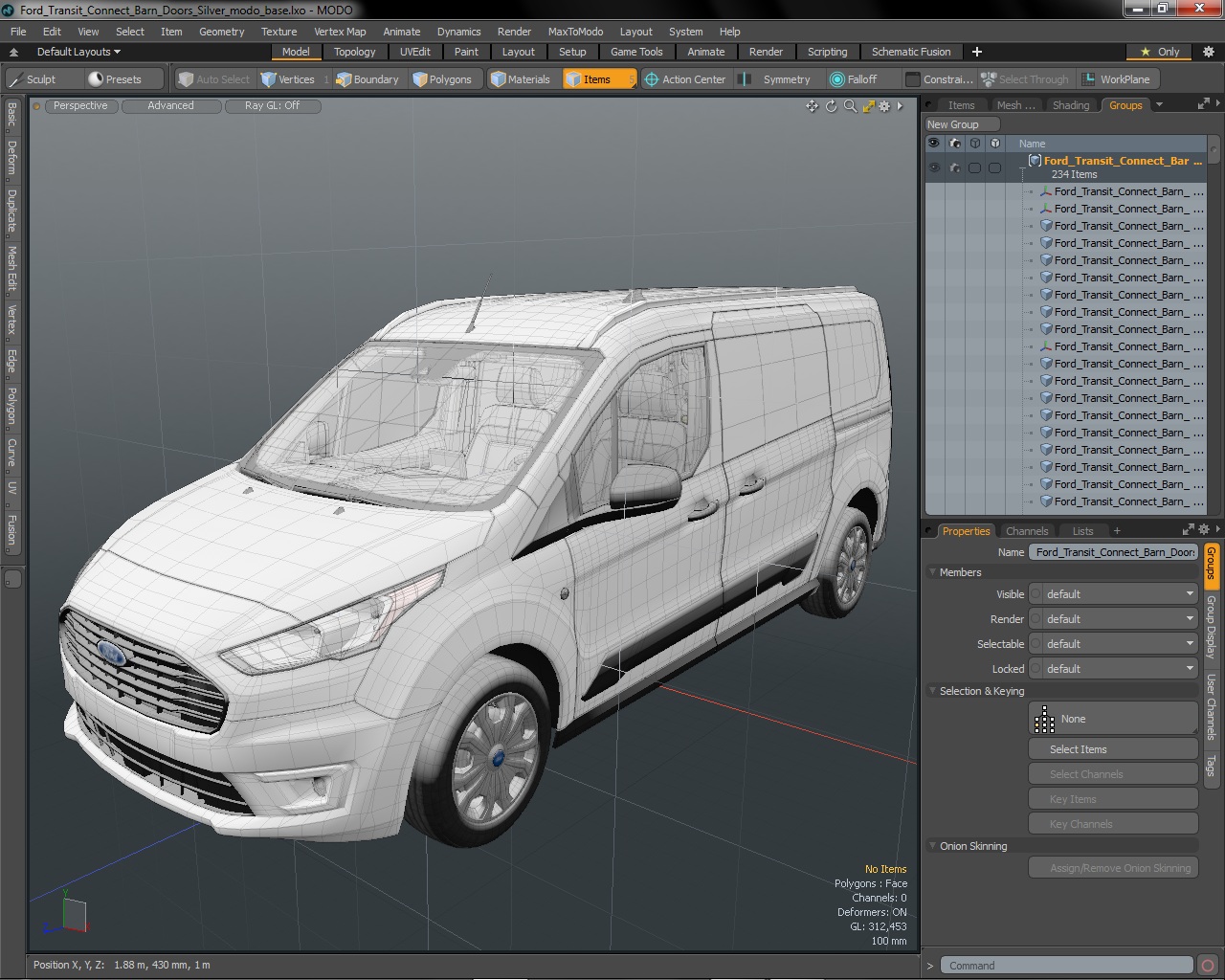Switch to Materials selection mode
Screen dimensions: 1225x980
click(521, 79)
